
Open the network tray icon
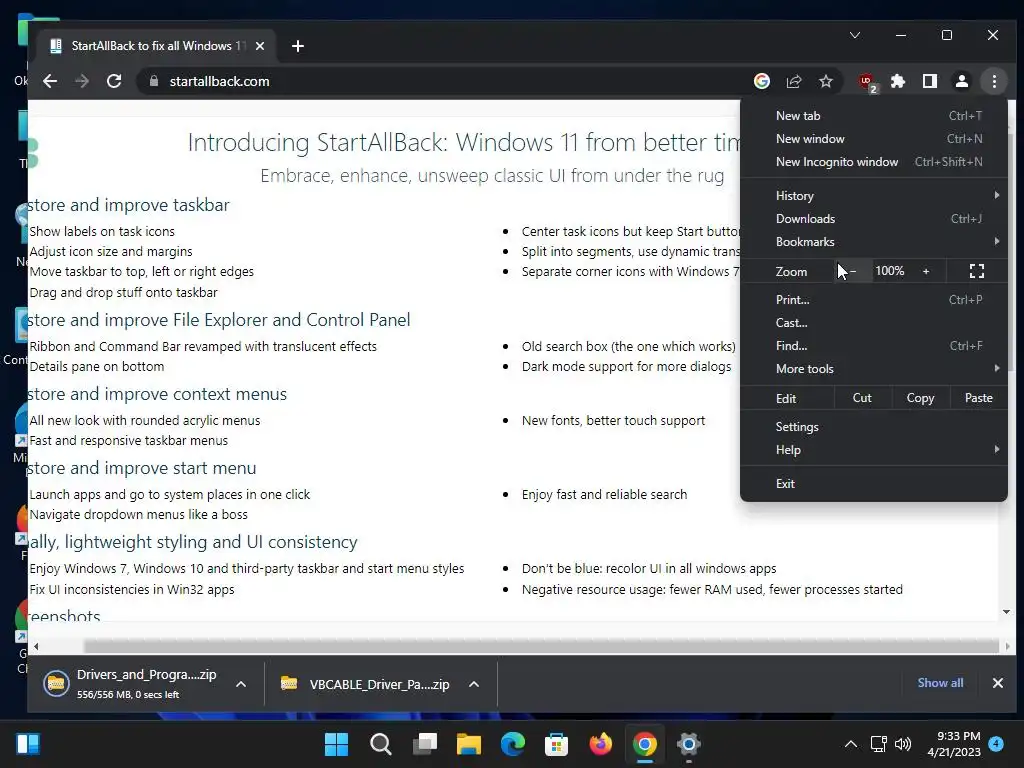(878, 744)
